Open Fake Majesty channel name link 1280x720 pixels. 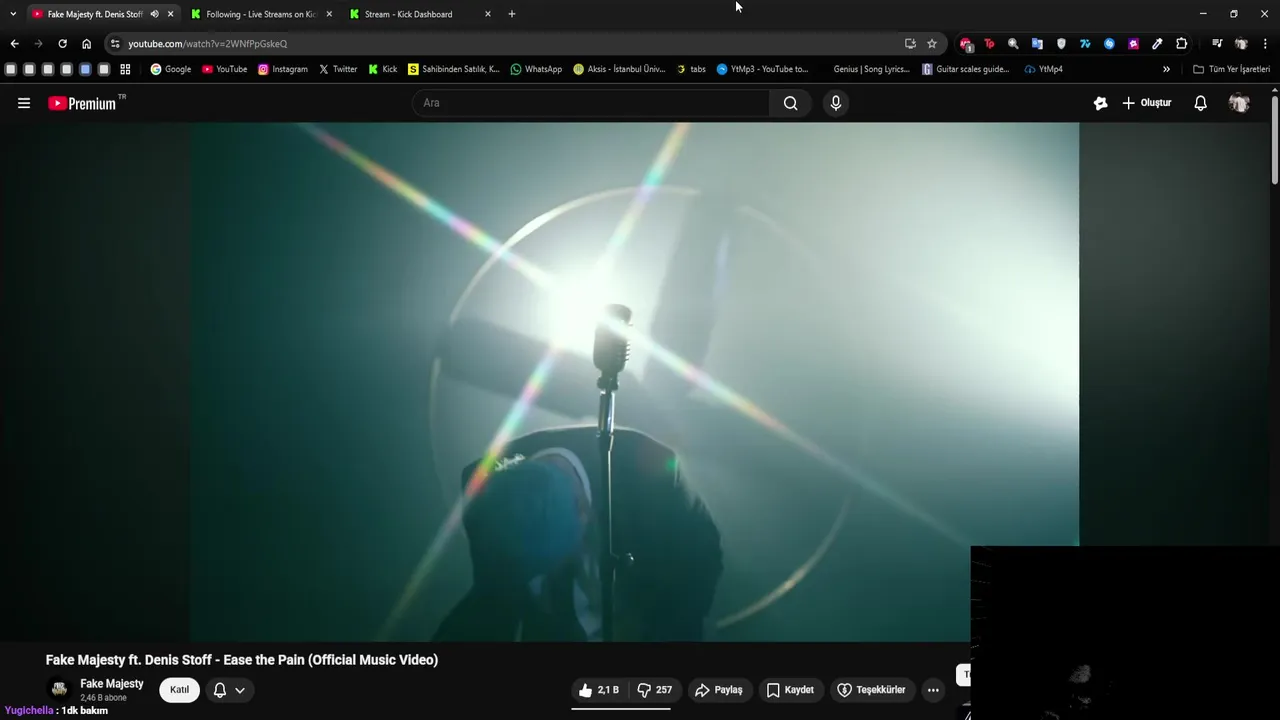(x=112, y=684)
